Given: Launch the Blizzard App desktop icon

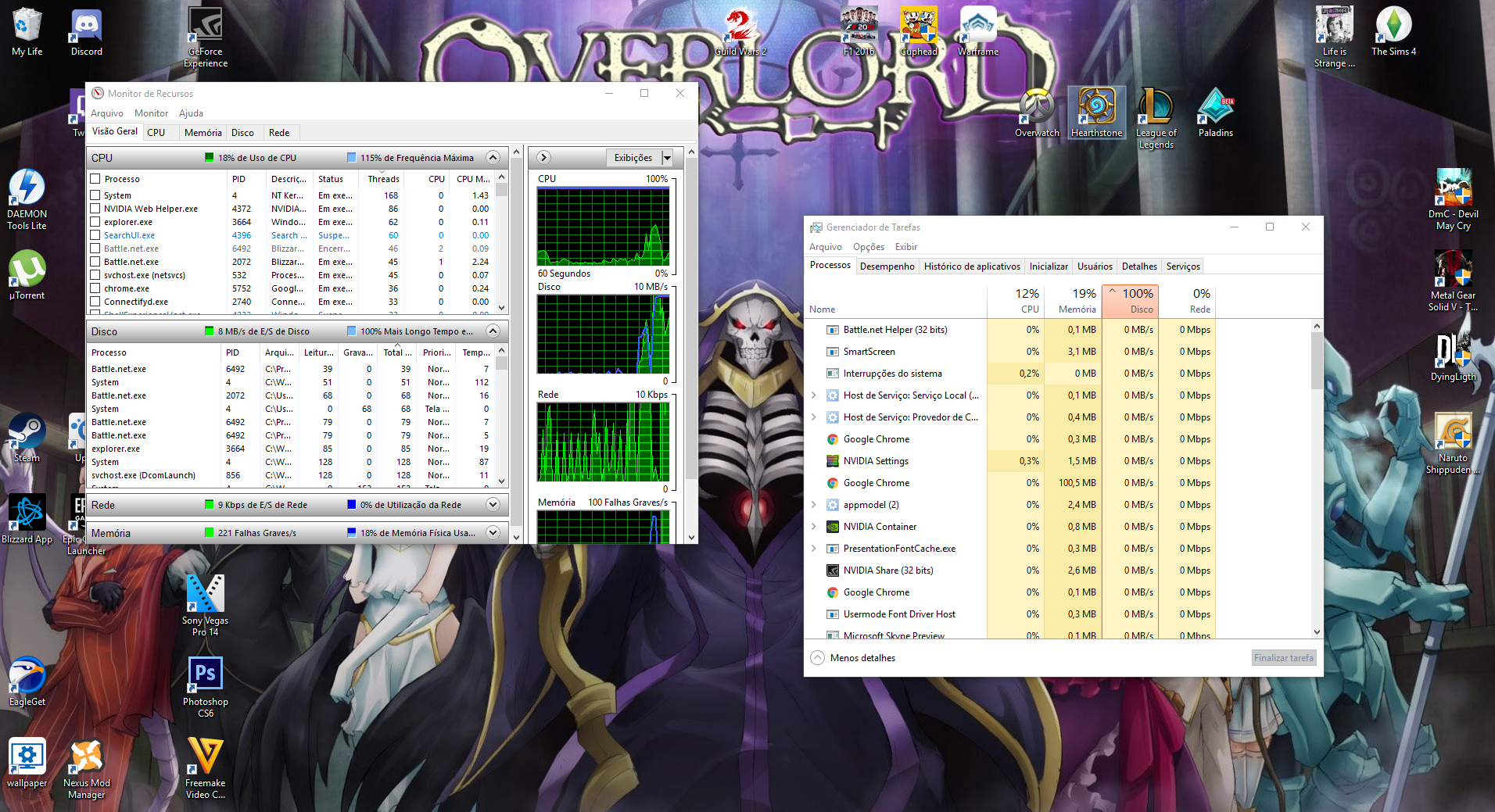Looking at the screenshot, I should pyautogui.click(x=27, y=519).
